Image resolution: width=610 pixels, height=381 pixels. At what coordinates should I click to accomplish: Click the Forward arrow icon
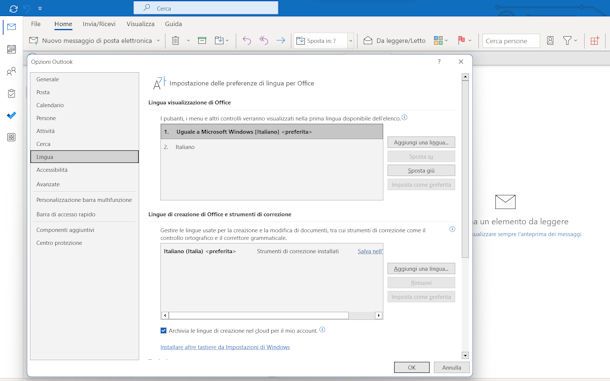coord(280,40)
